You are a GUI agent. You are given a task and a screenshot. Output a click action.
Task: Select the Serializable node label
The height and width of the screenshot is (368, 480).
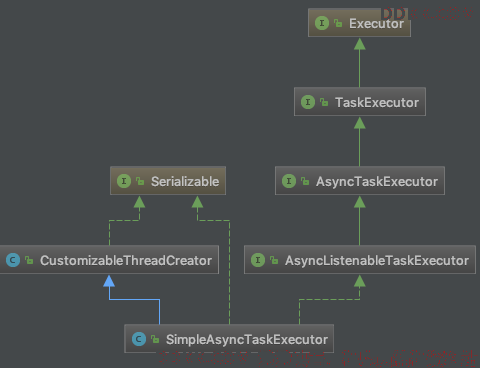click(185, 181)
